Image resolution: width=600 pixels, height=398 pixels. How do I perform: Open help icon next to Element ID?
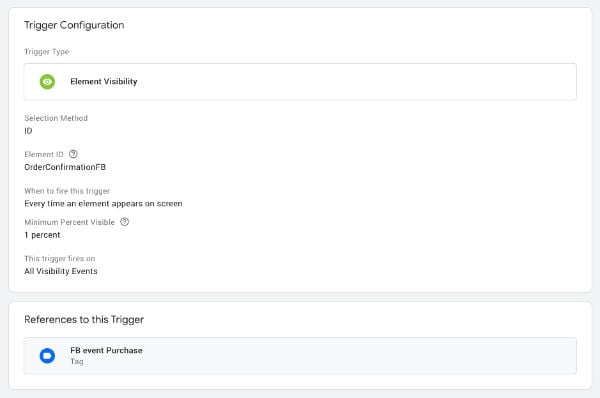(x=73, y=154)
